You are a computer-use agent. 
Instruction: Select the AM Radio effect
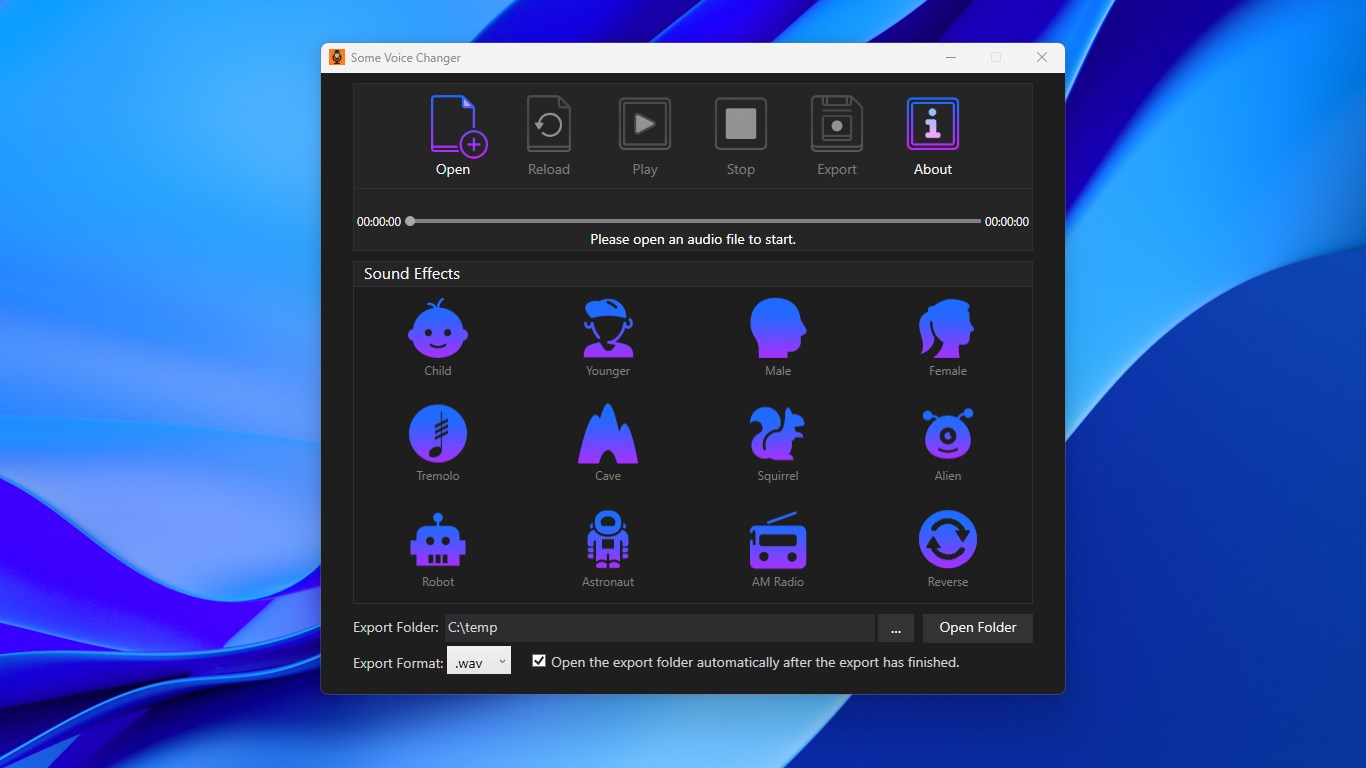click(778, 546)
